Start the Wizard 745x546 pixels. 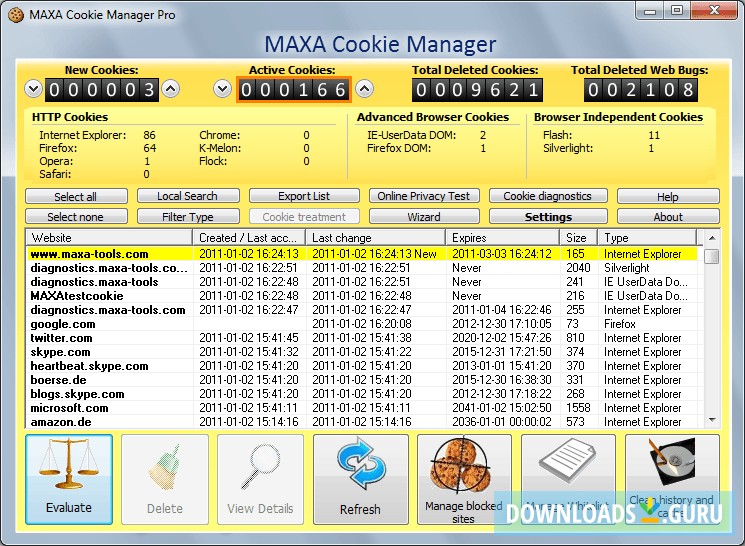(x=424, y=217)
